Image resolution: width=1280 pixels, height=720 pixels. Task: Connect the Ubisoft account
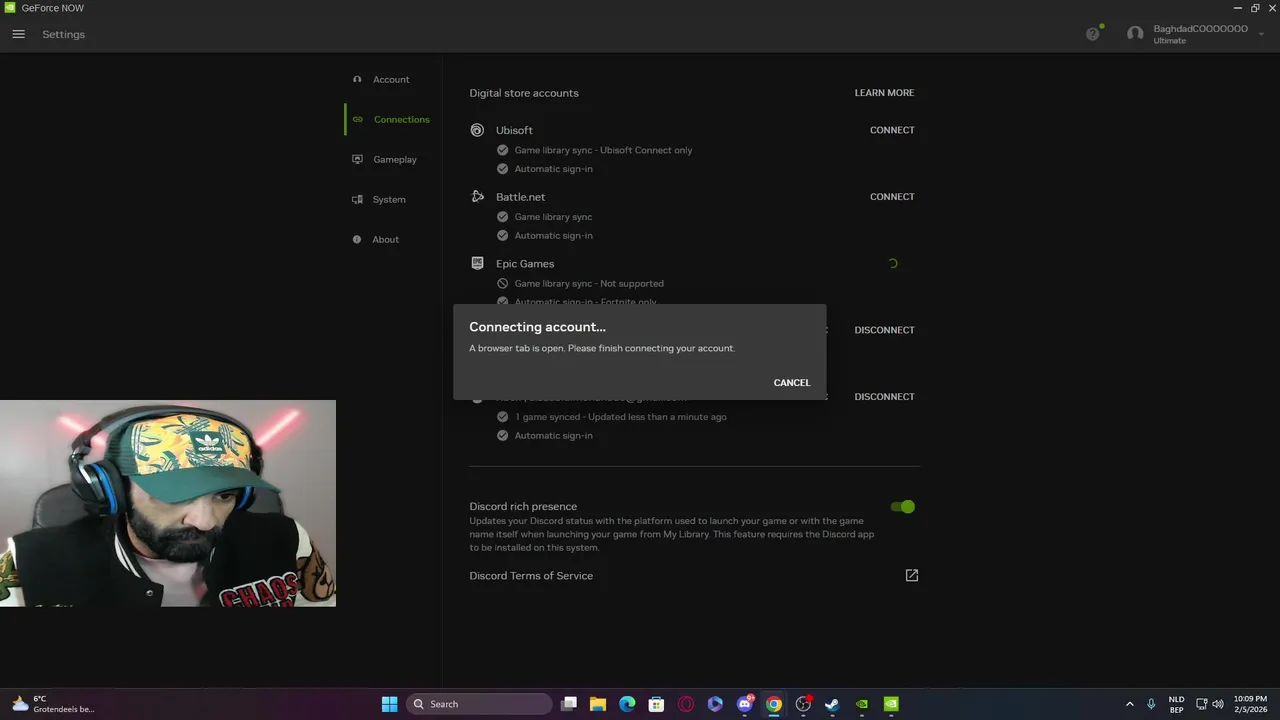coord(892,130)
